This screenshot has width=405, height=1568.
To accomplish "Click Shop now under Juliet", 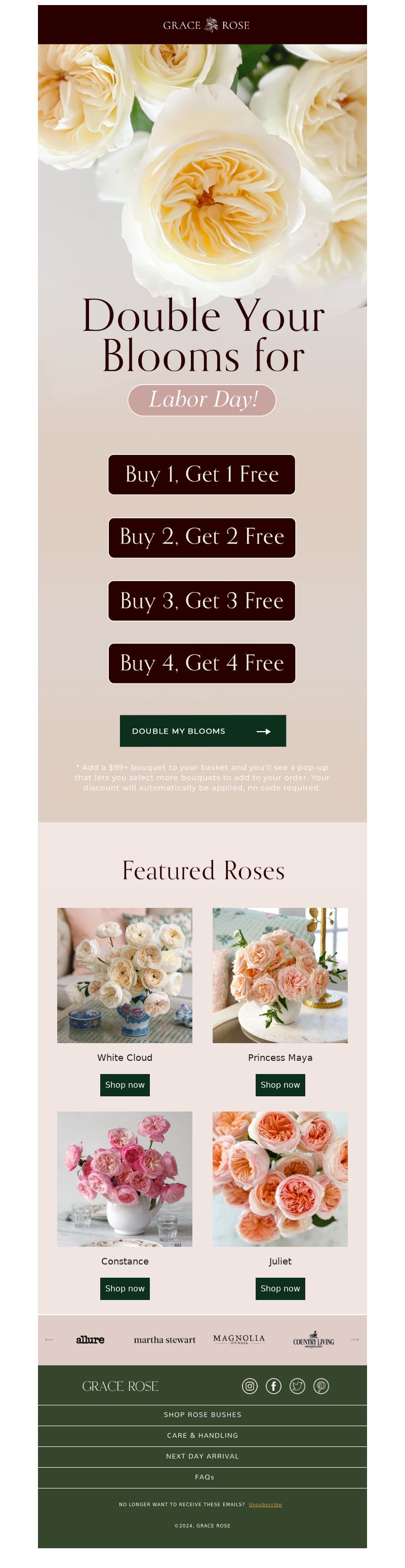I will tap(280, 1288).
